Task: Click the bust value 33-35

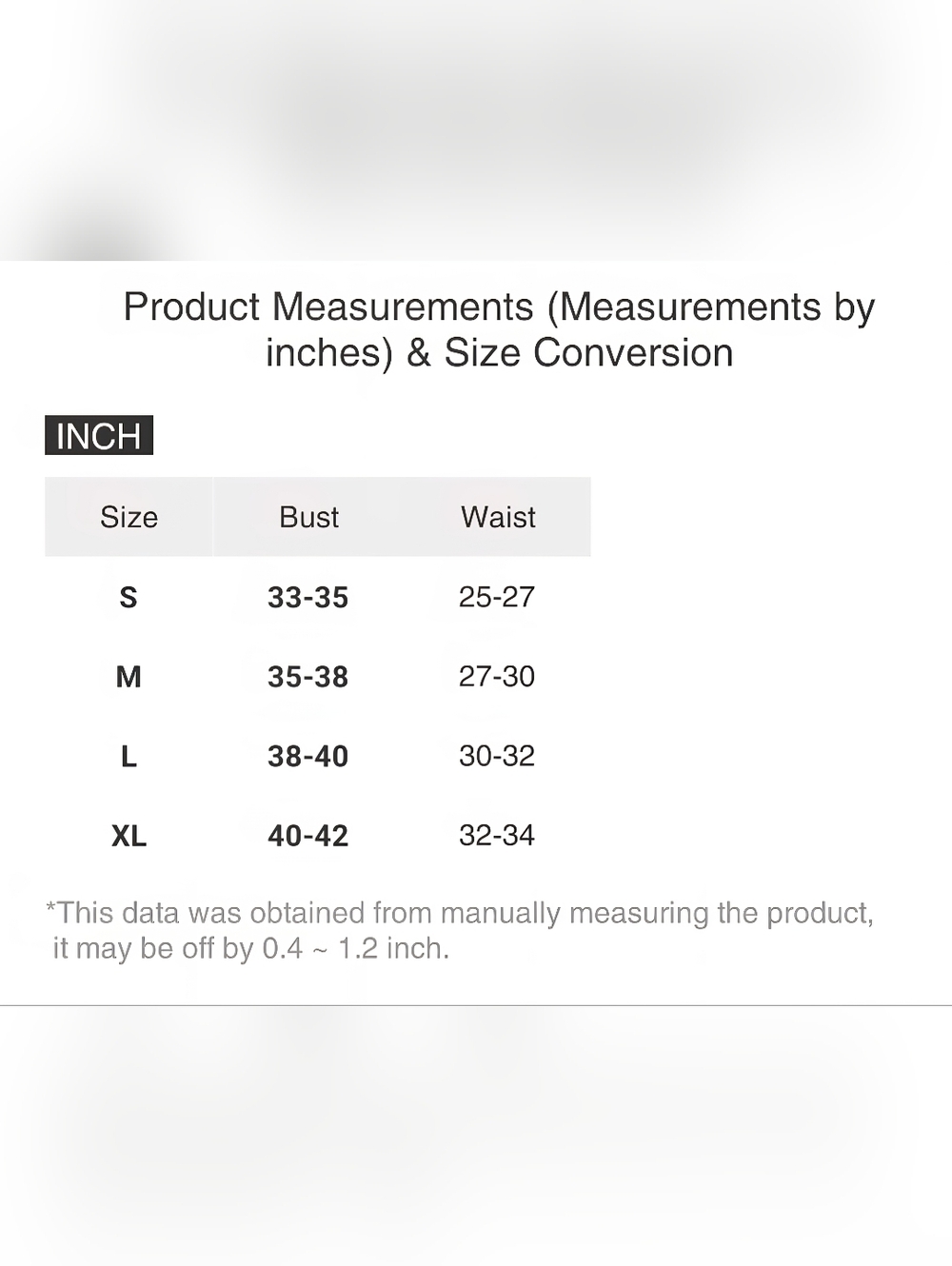Action: click(307, 598)
